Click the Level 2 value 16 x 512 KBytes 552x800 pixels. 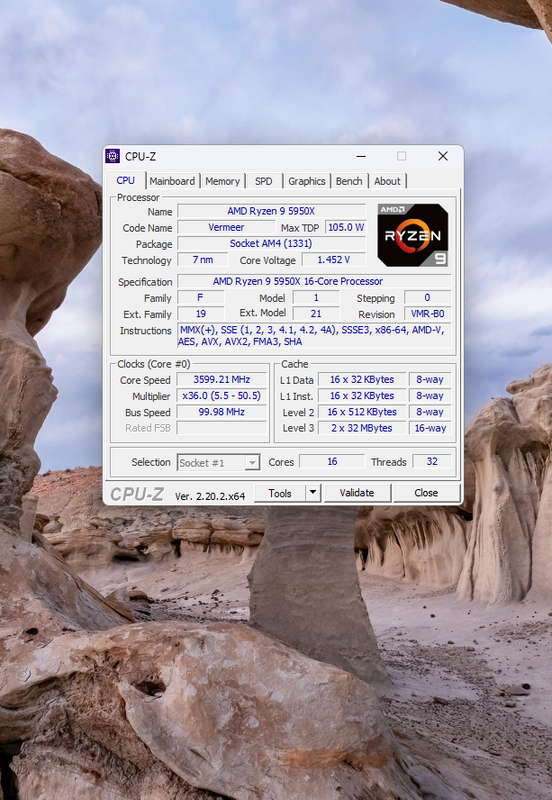point(362,412)
